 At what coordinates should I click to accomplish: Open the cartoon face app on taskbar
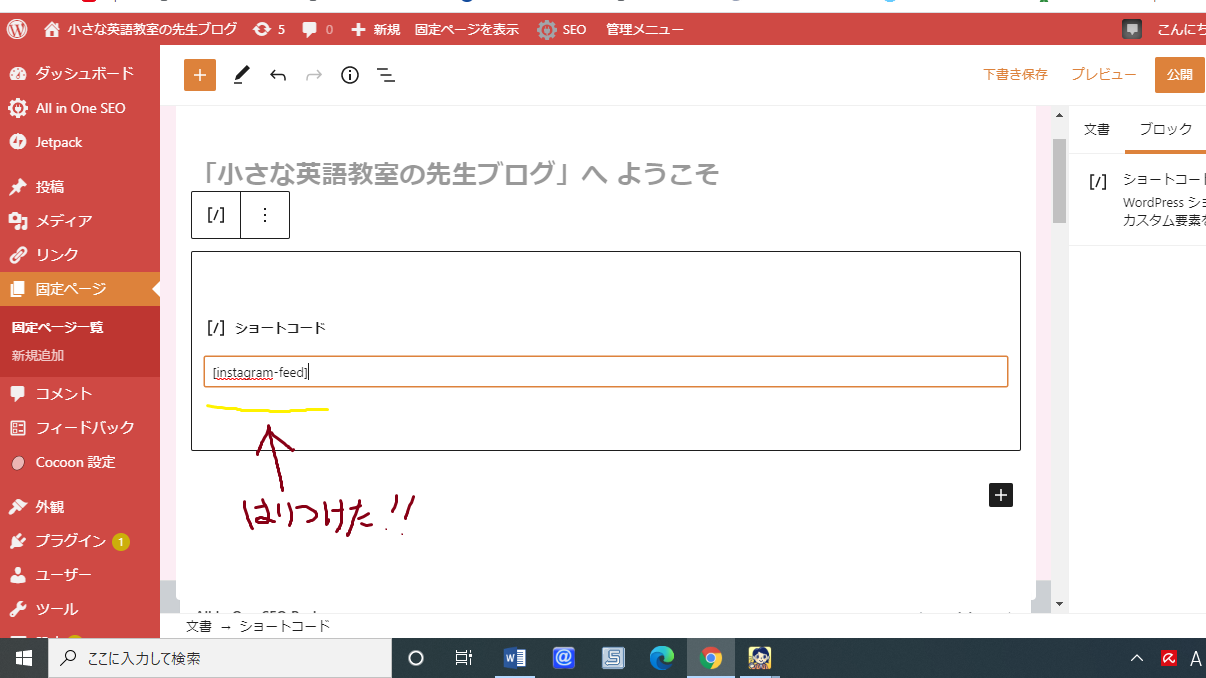[760, 658]
